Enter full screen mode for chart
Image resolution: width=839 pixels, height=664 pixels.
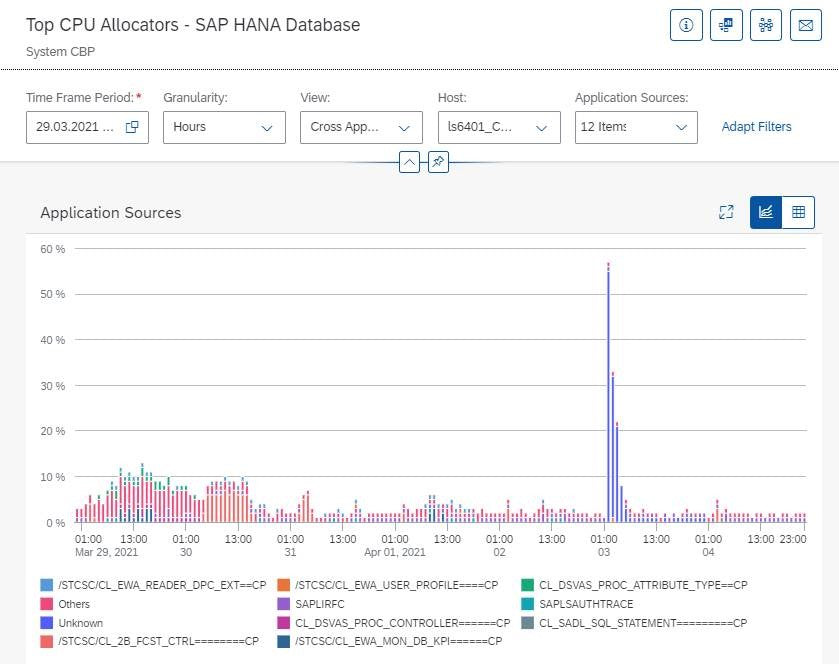pos(727,212)
